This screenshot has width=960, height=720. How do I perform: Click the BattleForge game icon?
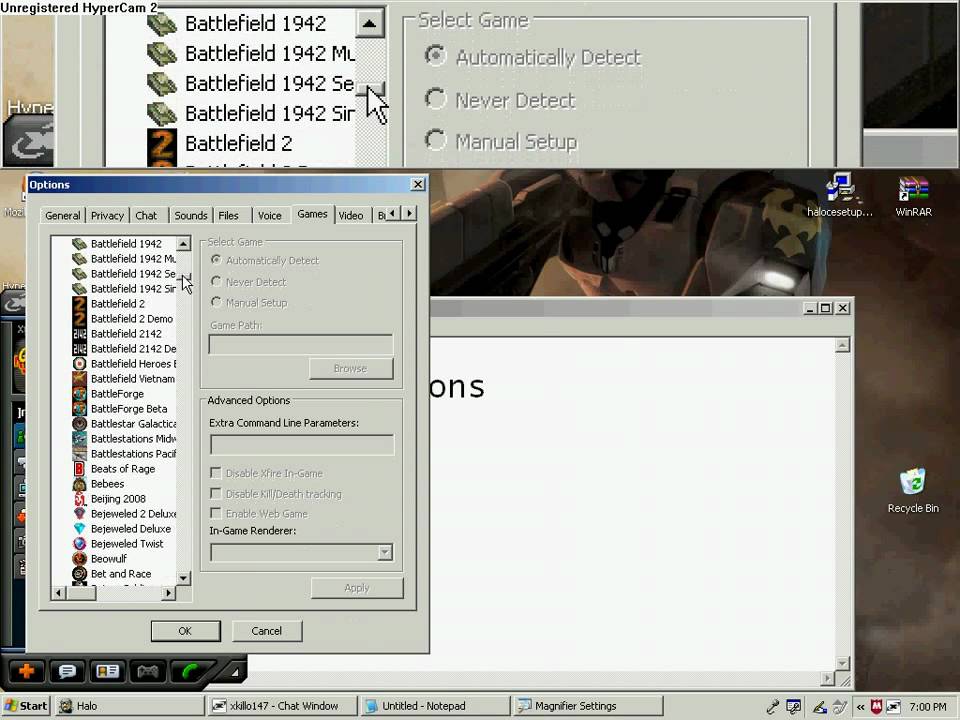pos(80,394)
